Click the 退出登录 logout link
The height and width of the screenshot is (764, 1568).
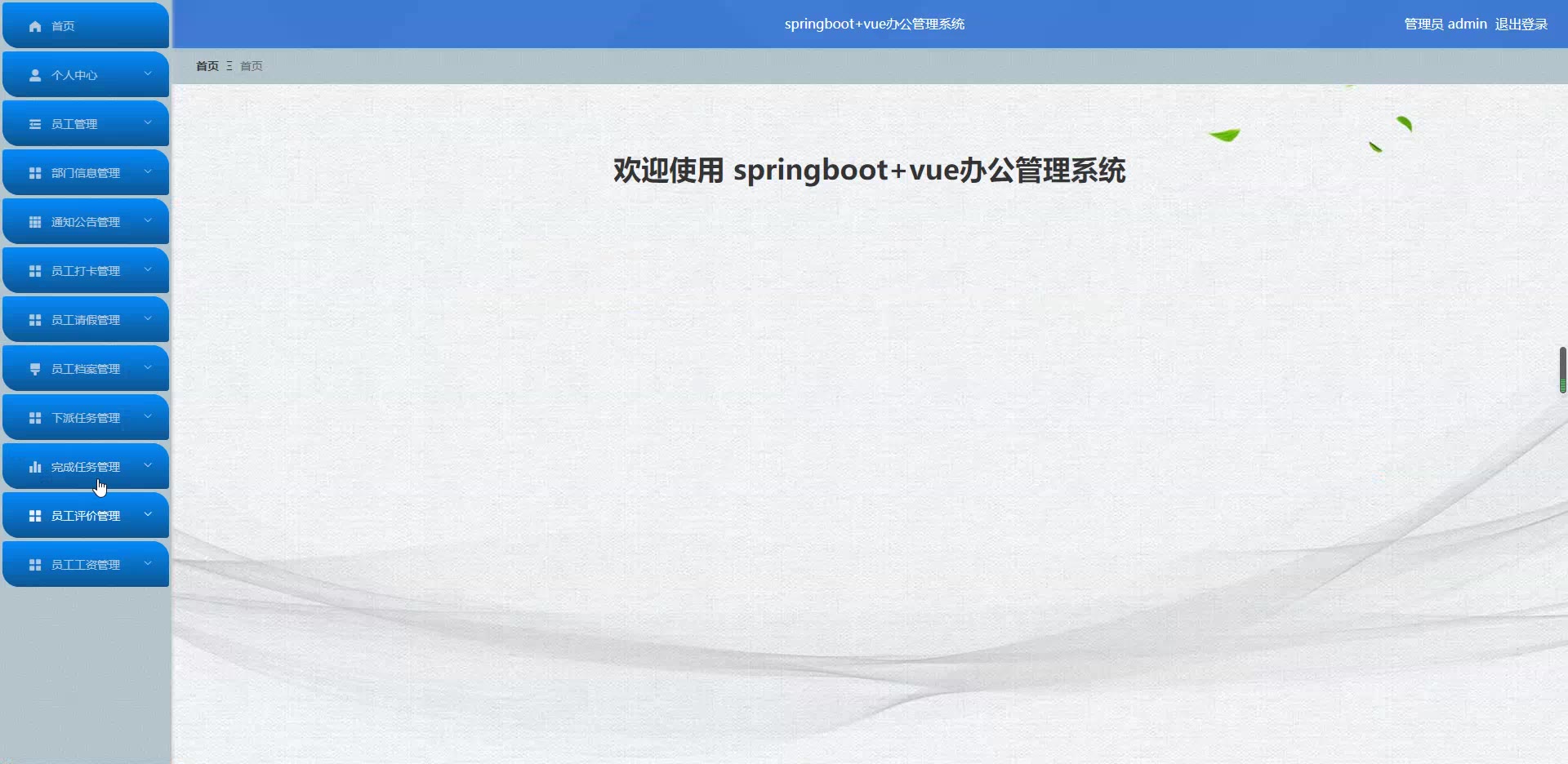1521,24
